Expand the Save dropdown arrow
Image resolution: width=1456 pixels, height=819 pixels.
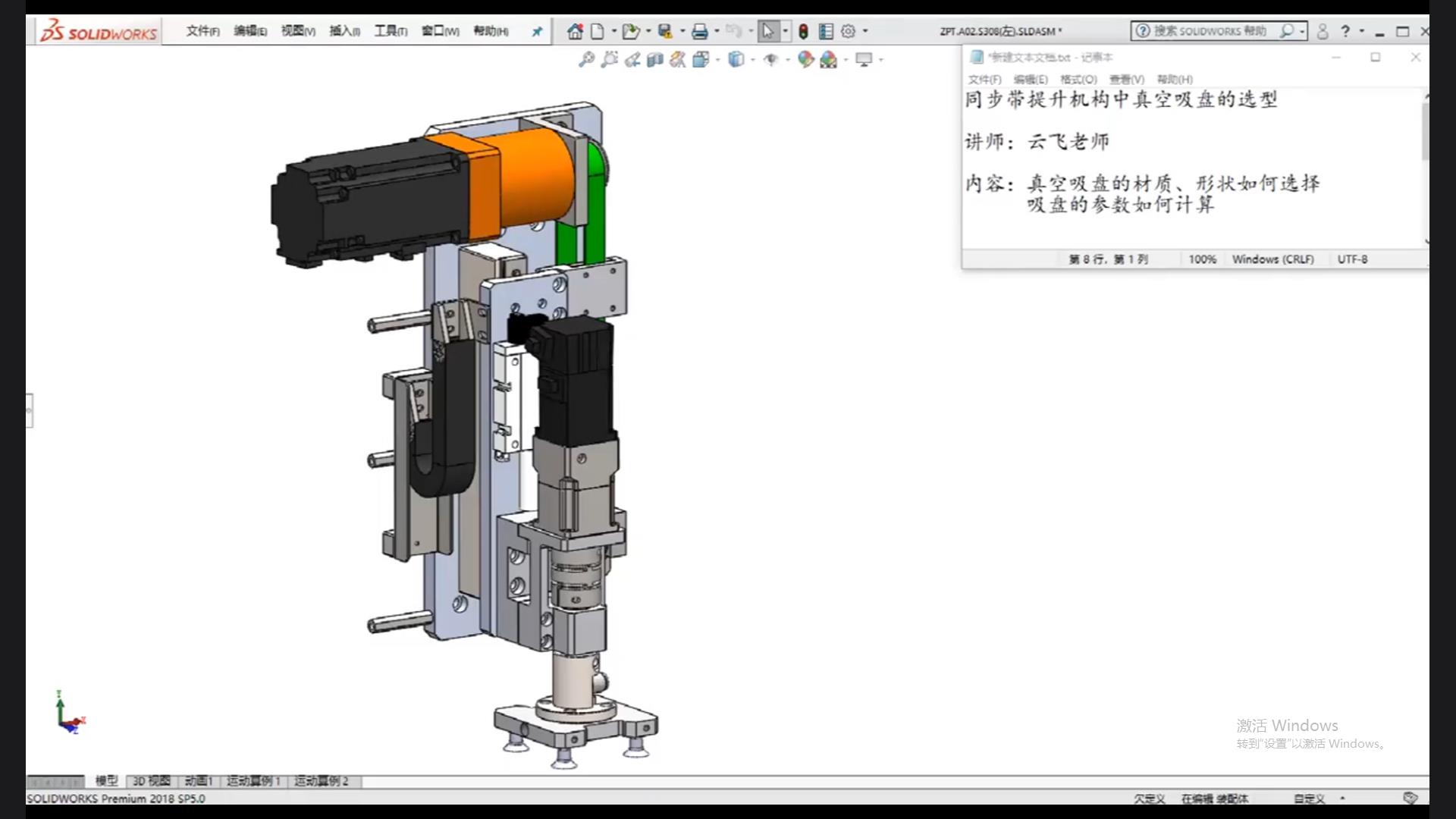click(682, 31)
